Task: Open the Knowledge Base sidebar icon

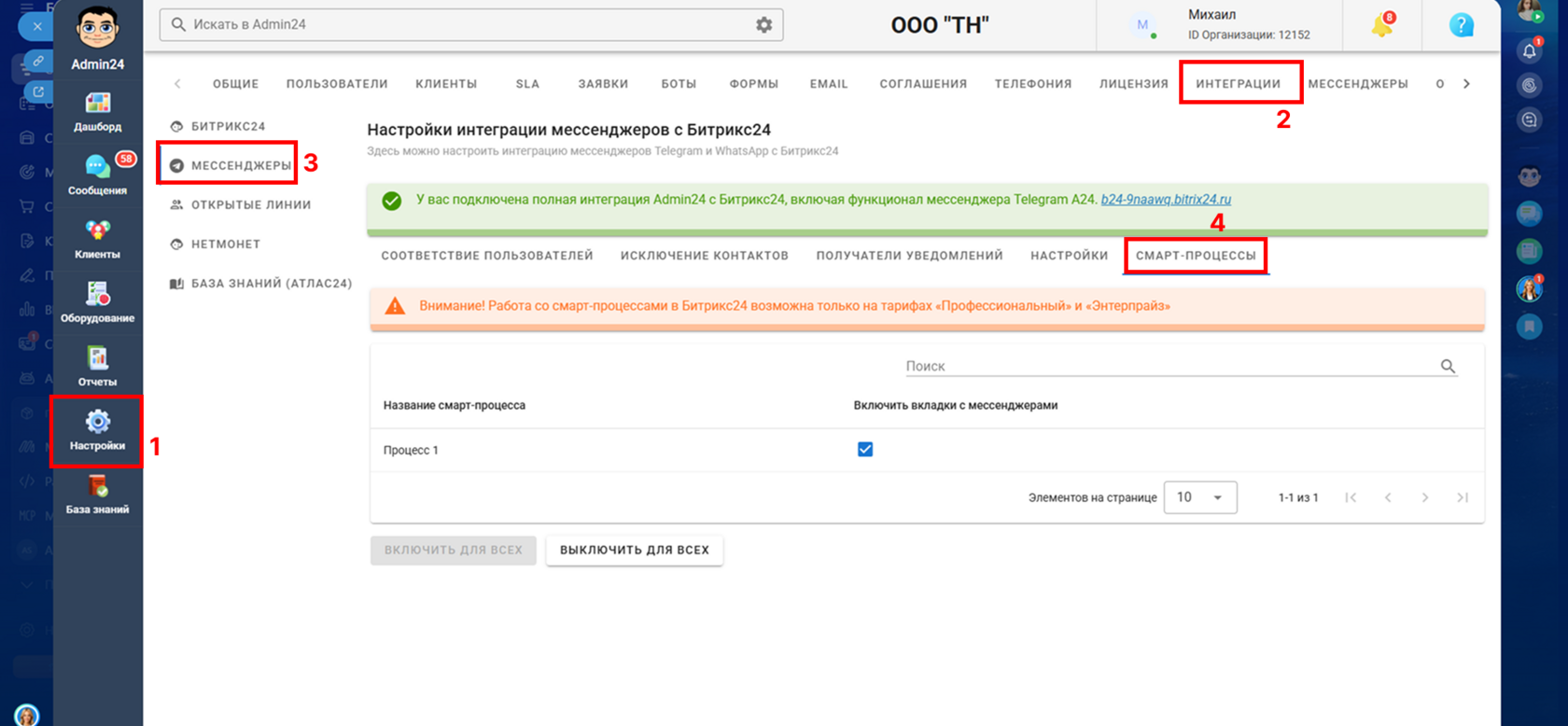Action: [97, 495]
